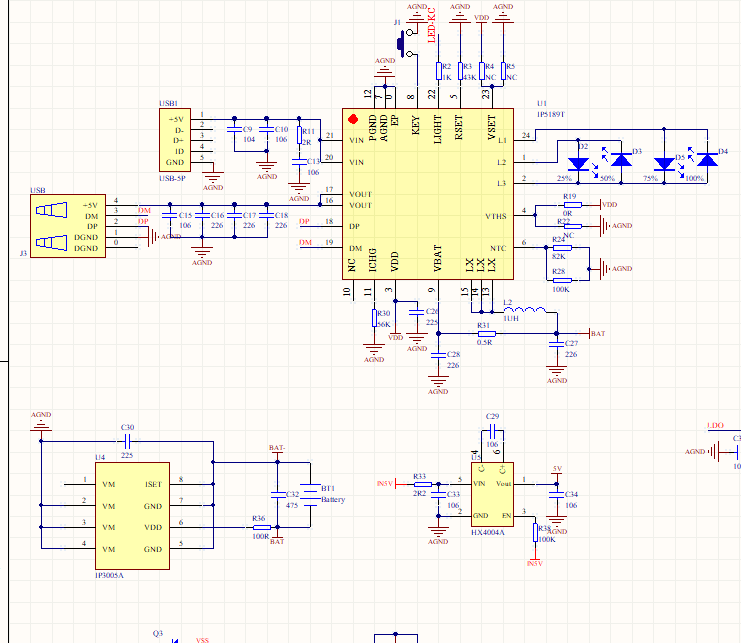Viewport: 741px width, 643px height.
Task: Select LED D3 marked 50%
Action: tap(621, 160)
